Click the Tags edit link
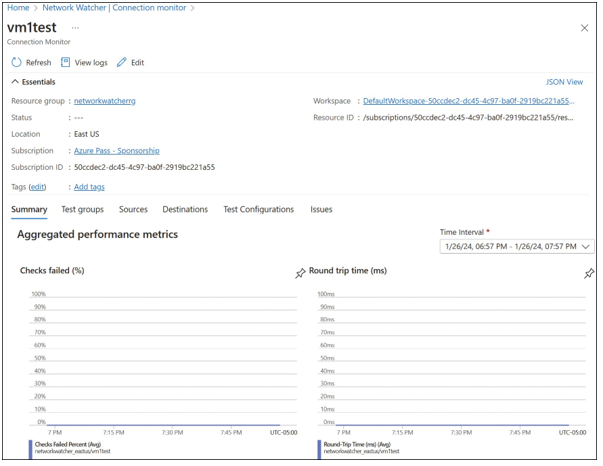603x466 pixels. 37,187
